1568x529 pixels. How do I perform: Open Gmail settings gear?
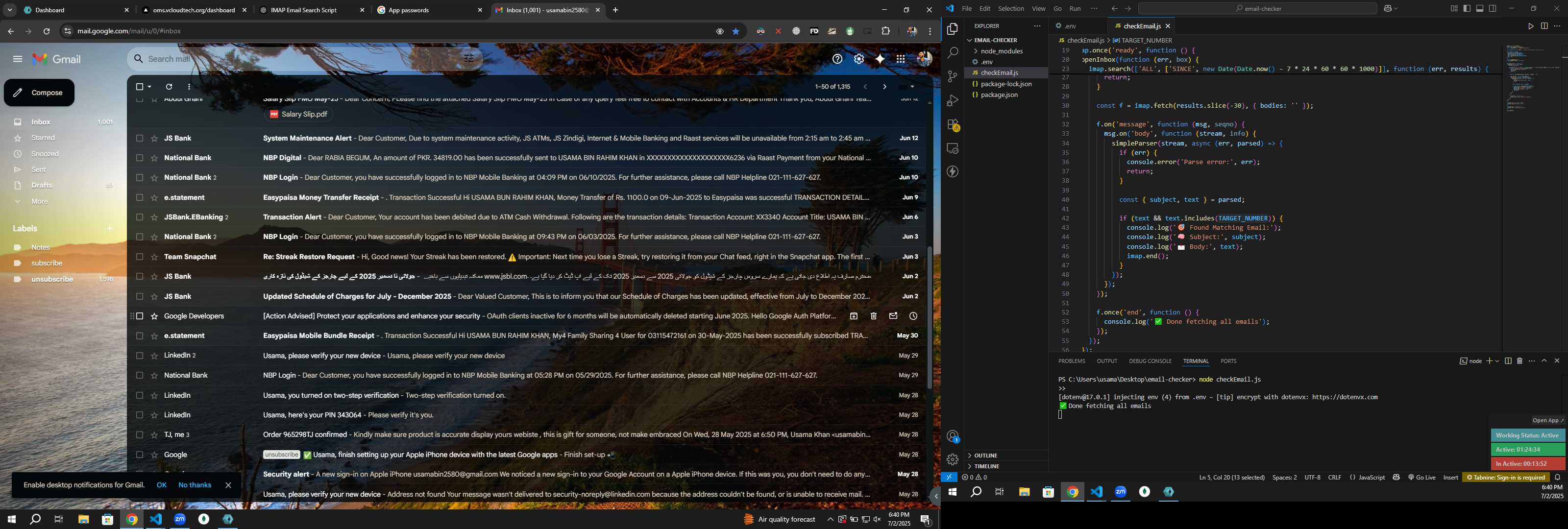pos(859,59)
